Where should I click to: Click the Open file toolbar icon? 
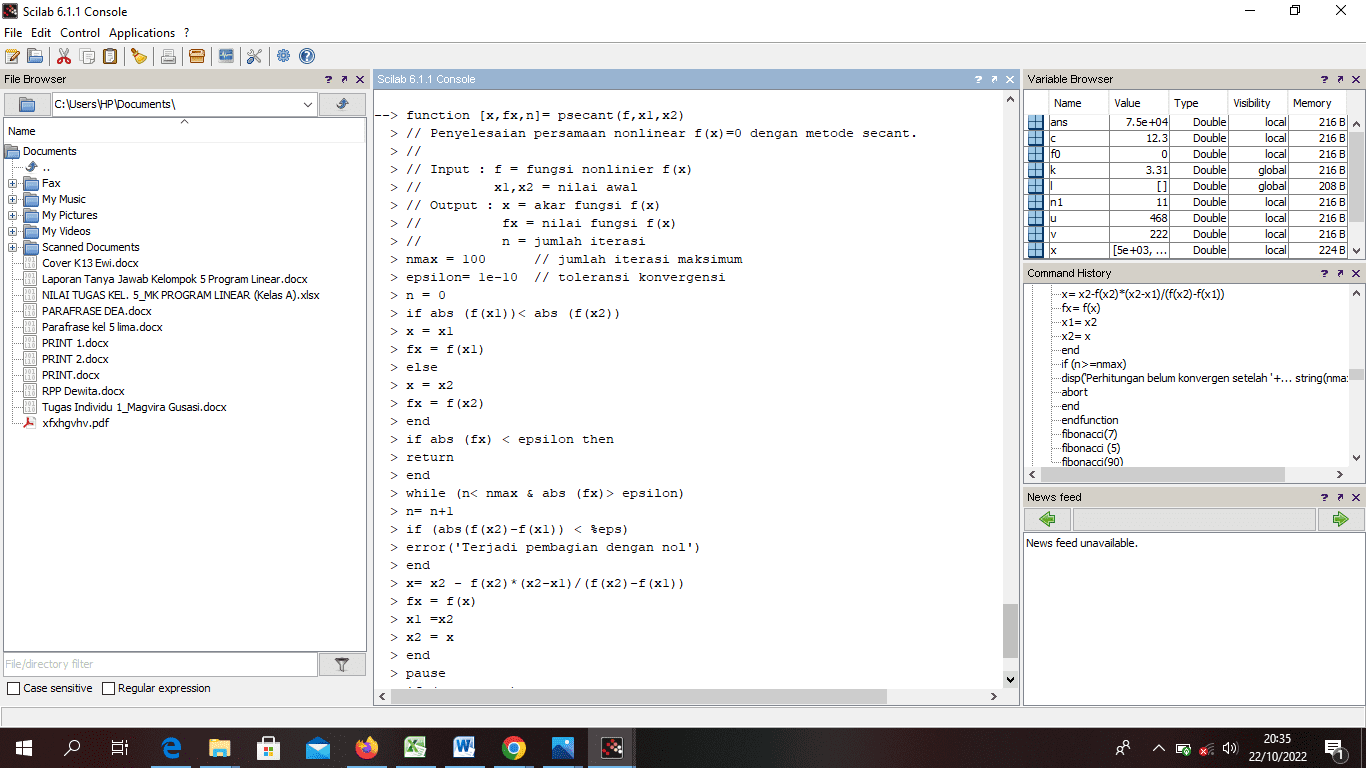click(35, 56)
